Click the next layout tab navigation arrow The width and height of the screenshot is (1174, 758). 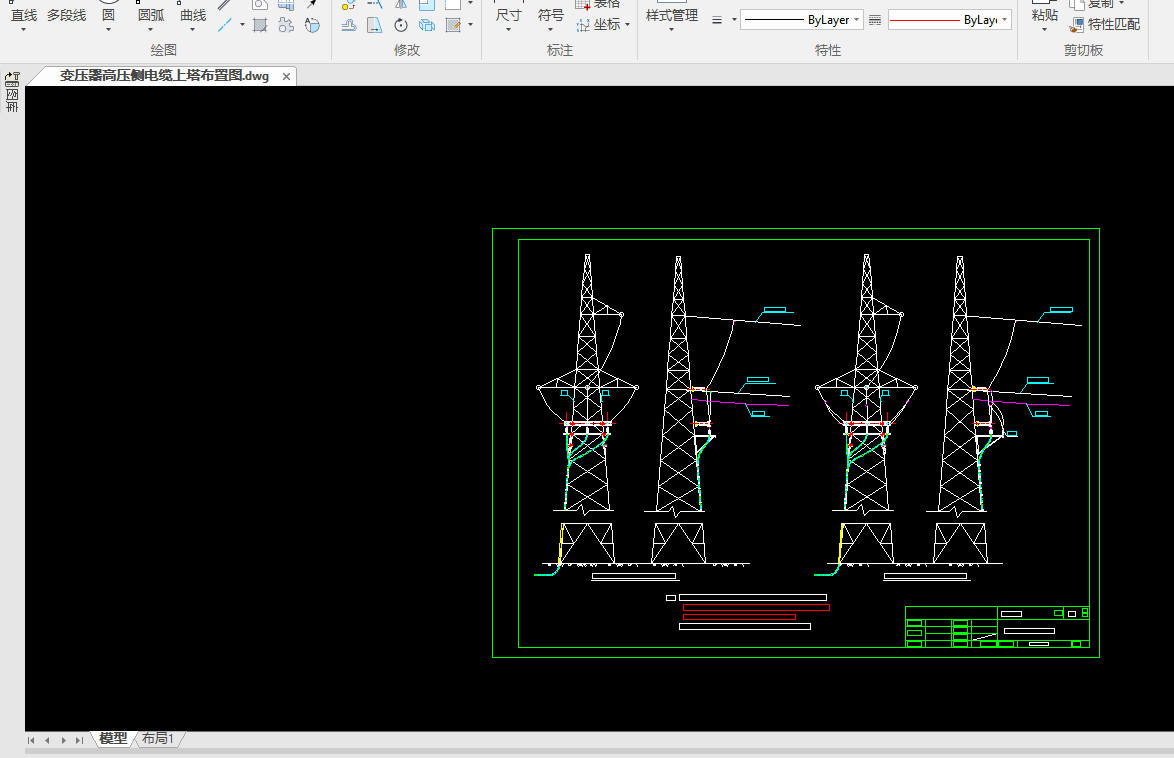(x=63, y=740)
